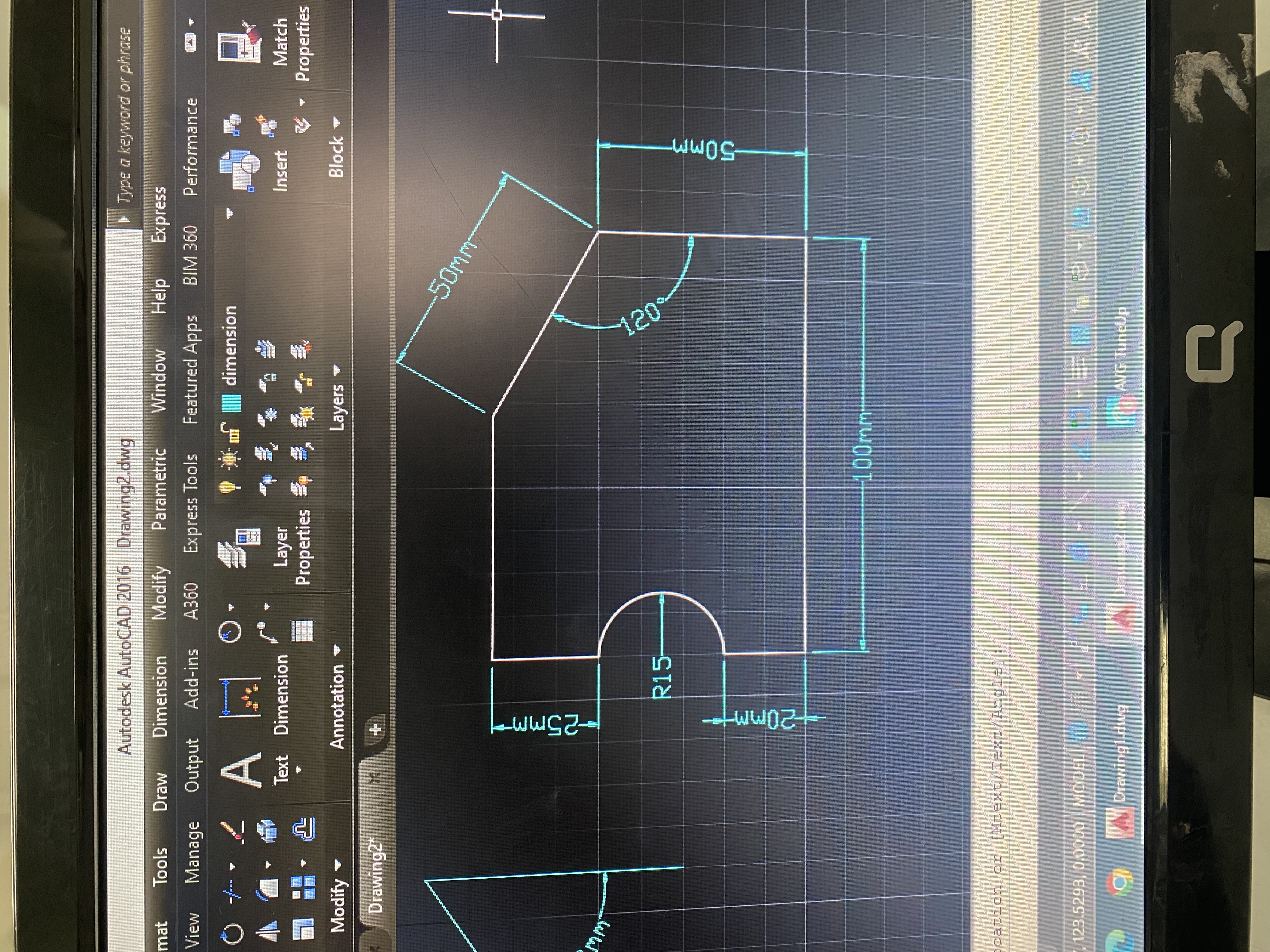
Task: Click the new drawing plus tab
Action: pyautogui.click(x=375, y=729)
